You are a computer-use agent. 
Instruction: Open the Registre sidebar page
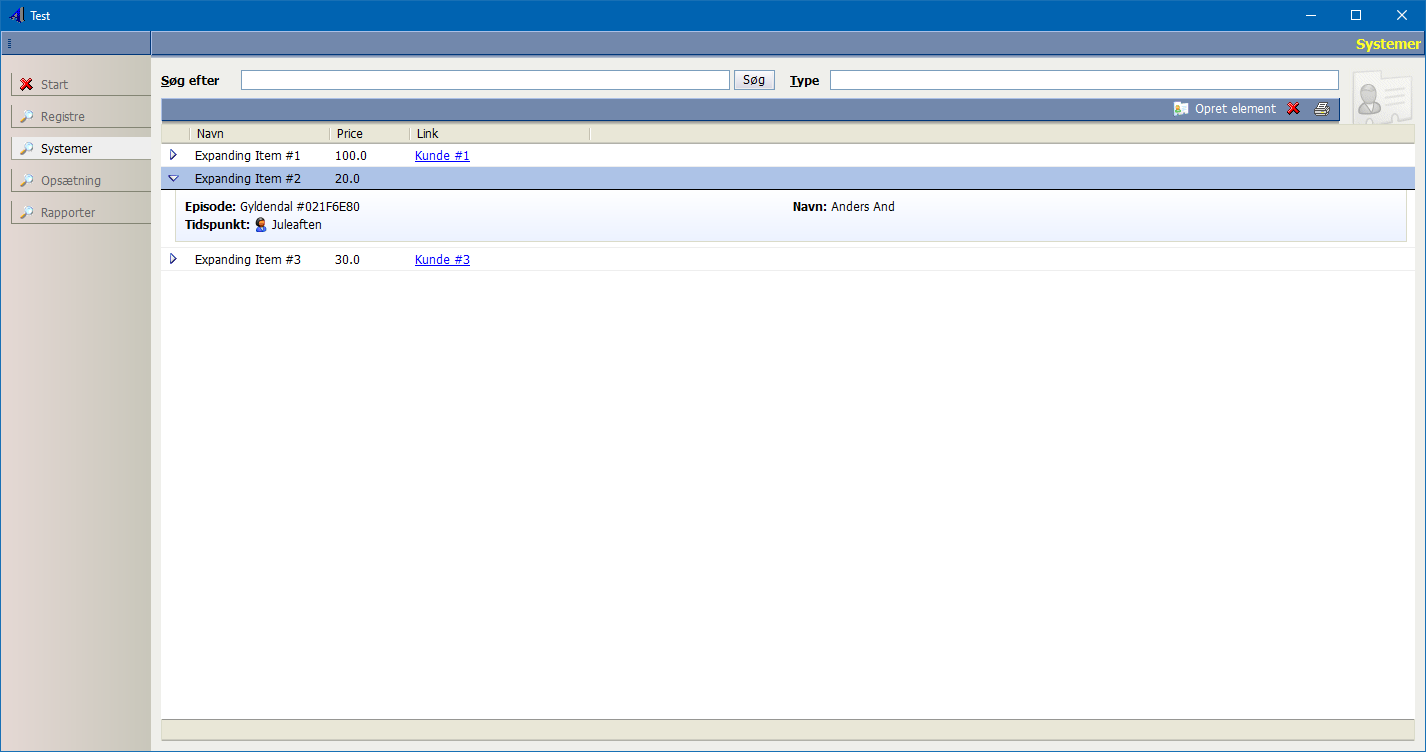81,116
